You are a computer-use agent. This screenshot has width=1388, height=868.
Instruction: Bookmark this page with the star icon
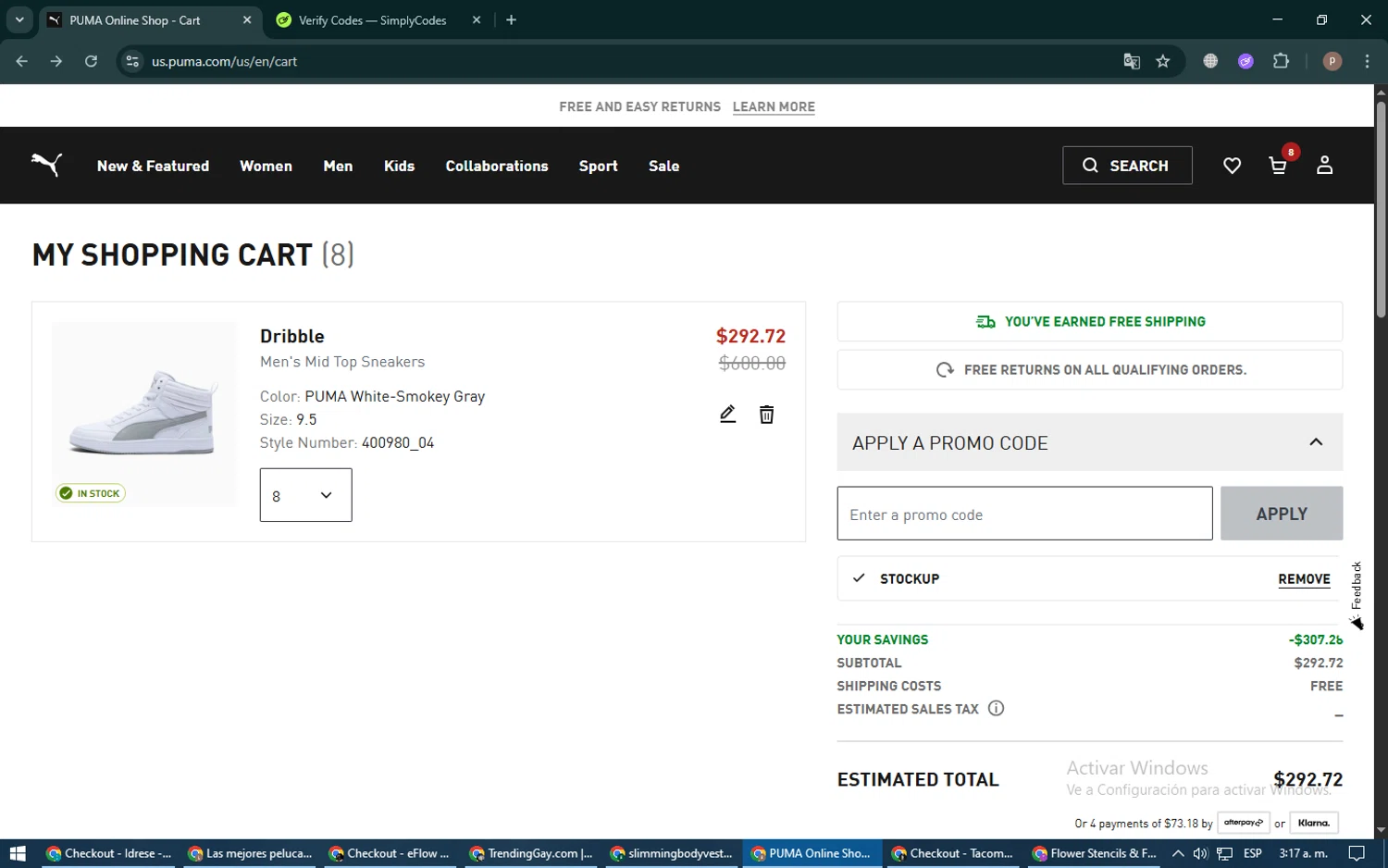1163,61
